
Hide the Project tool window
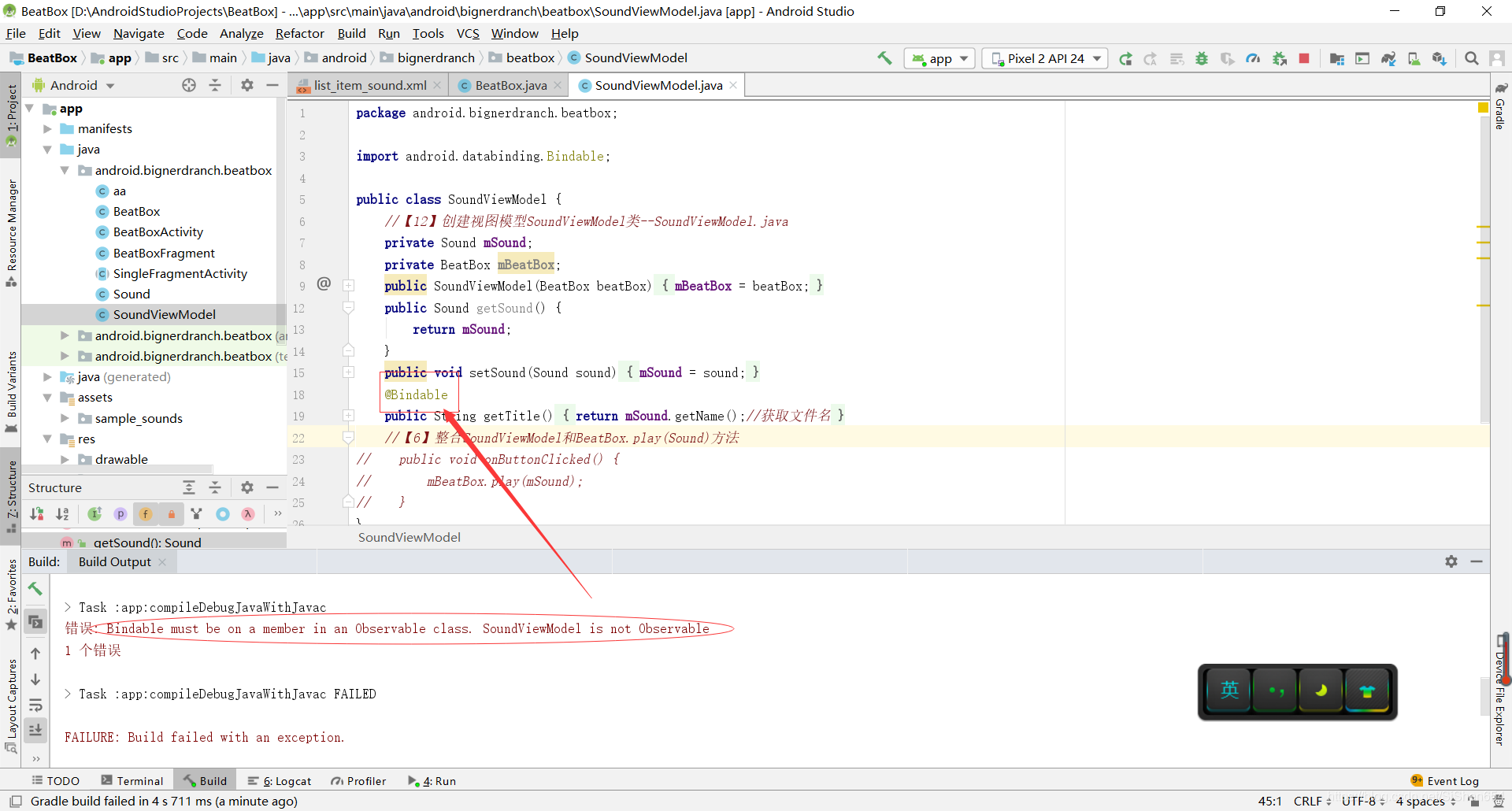click(272, 85)
